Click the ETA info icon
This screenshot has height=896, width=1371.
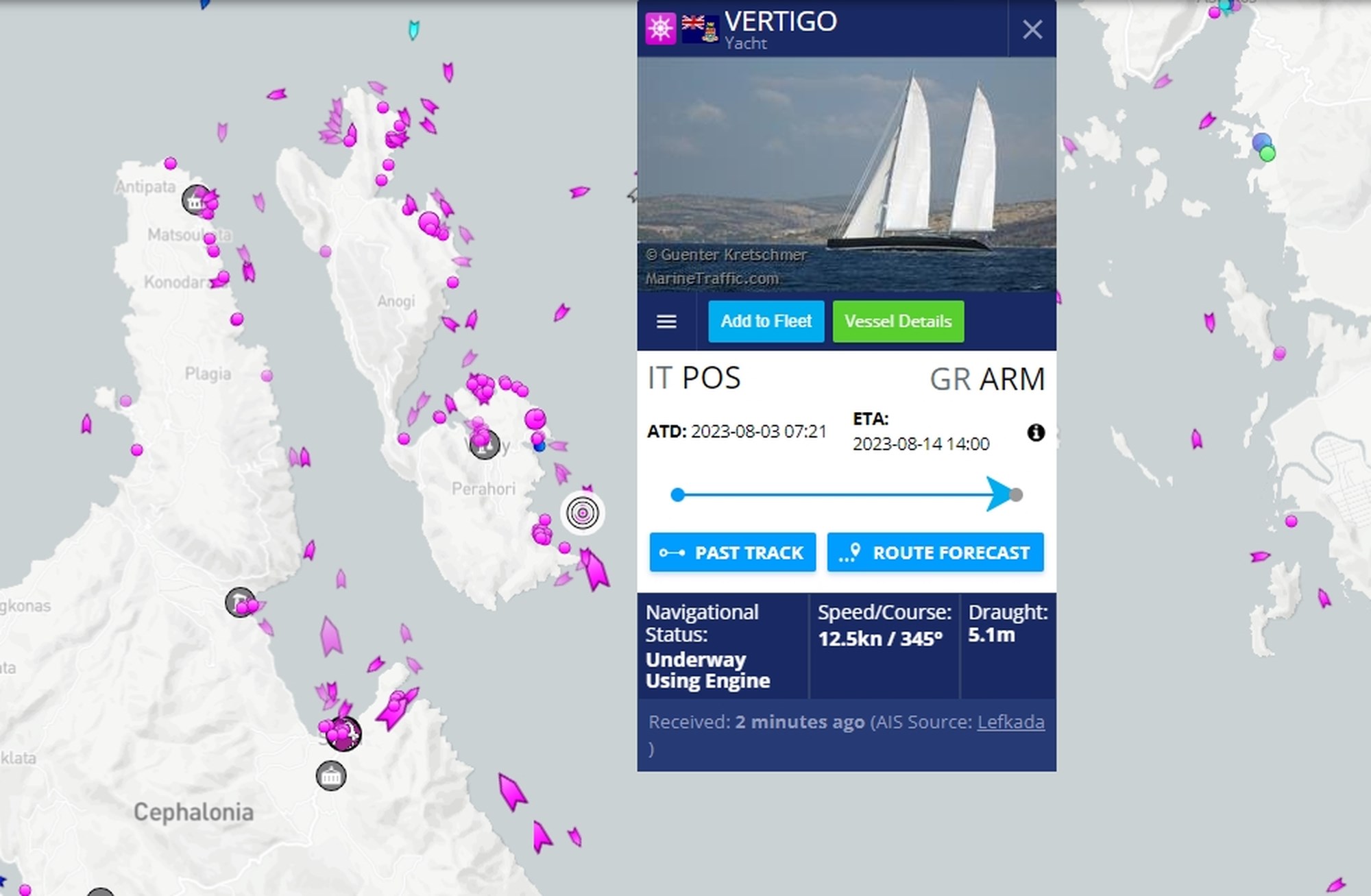[x=1036, y=433]
